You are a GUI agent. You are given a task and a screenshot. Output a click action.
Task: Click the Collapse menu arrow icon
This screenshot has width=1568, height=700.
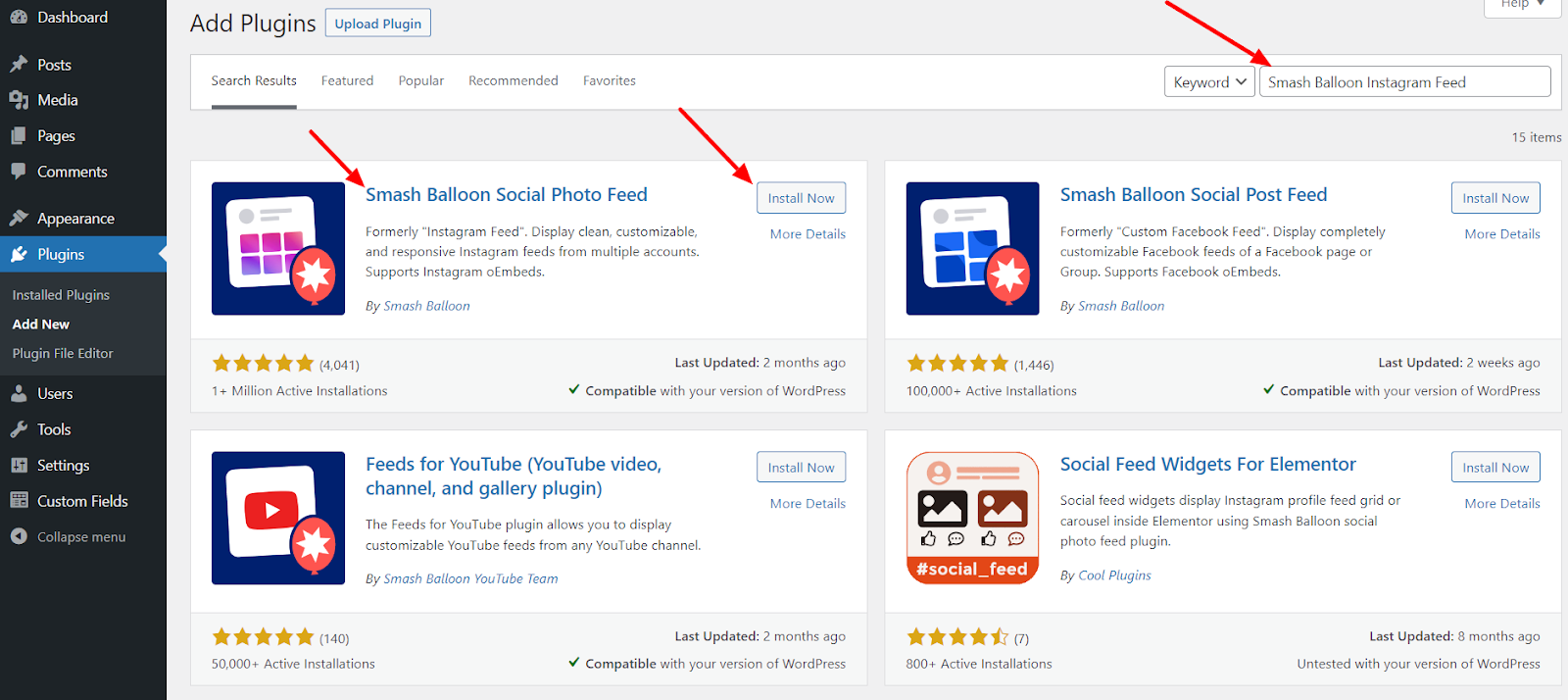click(x=19, y=537)
